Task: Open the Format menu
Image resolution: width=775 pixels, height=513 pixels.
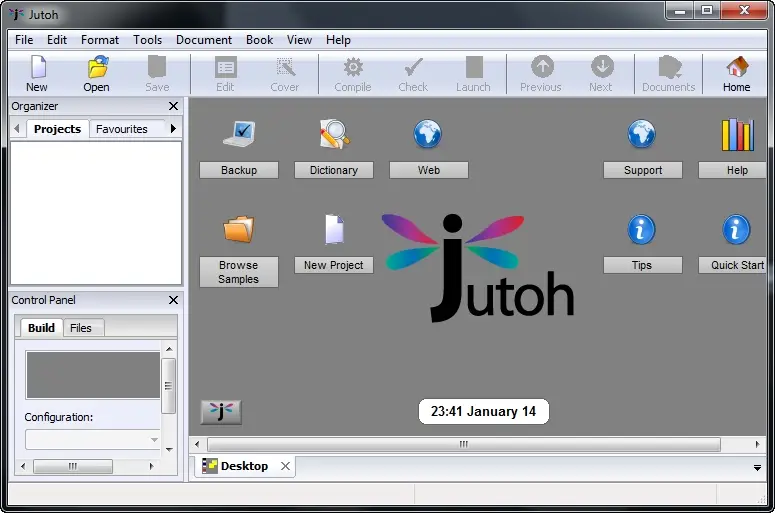Action: [100, 40]
